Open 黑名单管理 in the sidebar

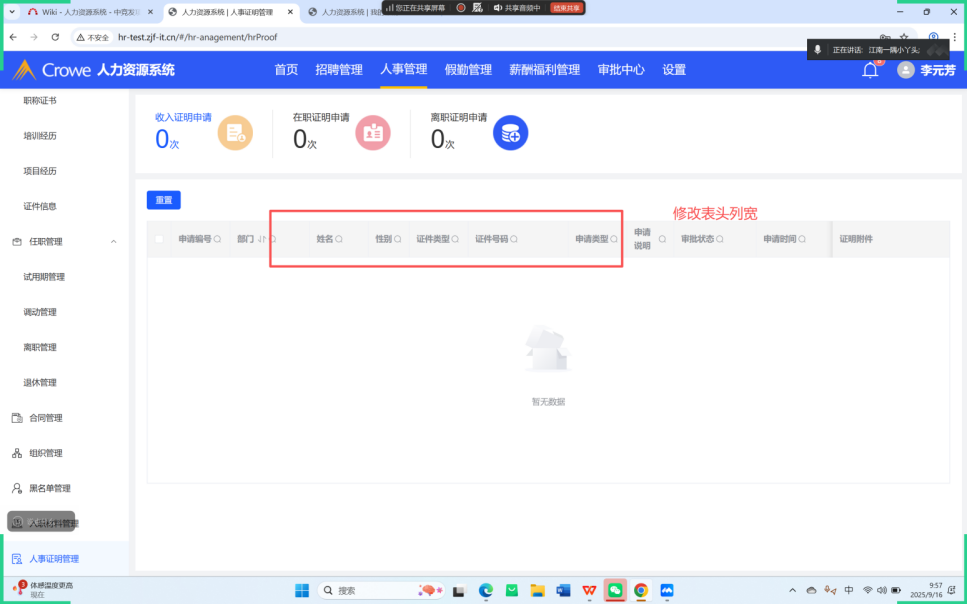(50, 488)
